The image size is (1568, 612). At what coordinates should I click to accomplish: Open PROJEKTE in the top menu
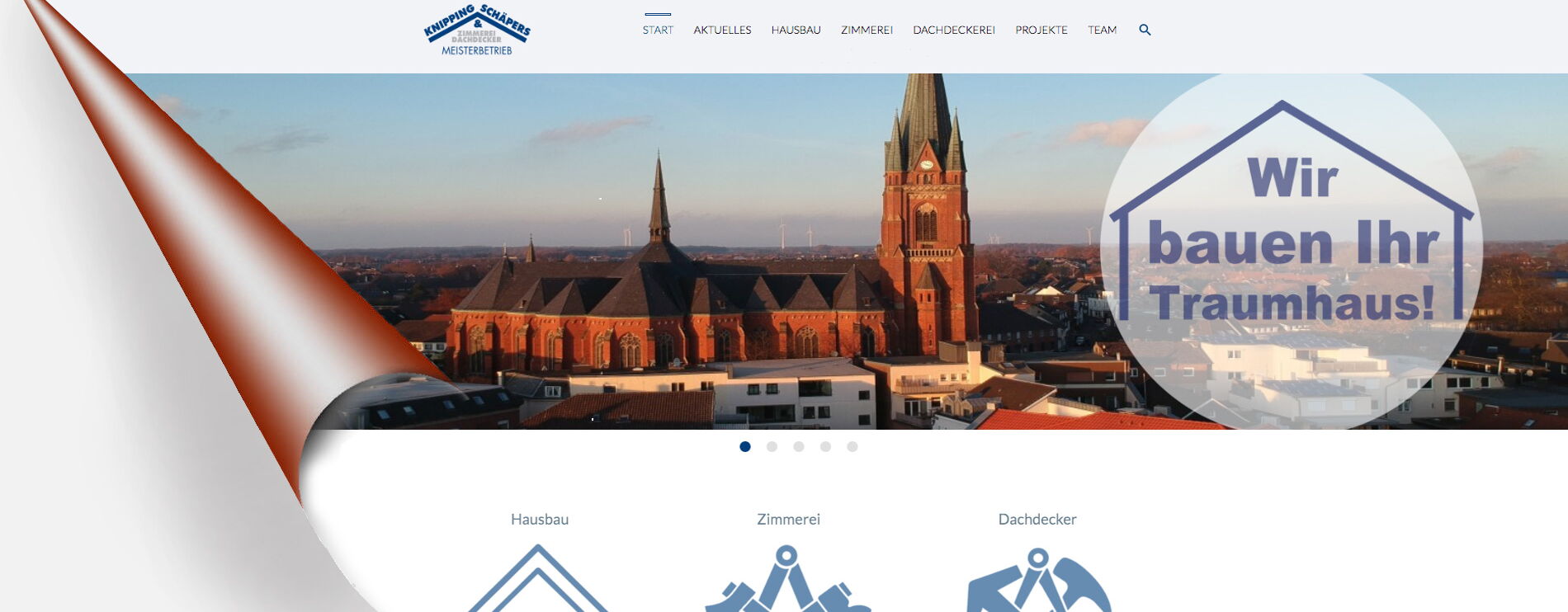pyautogui.click(x=1041, y=31)
